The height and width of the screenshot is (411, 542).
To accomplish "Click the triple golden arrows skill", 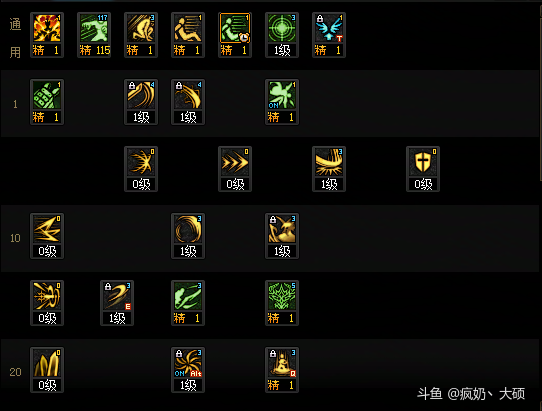I will point(235,169).
